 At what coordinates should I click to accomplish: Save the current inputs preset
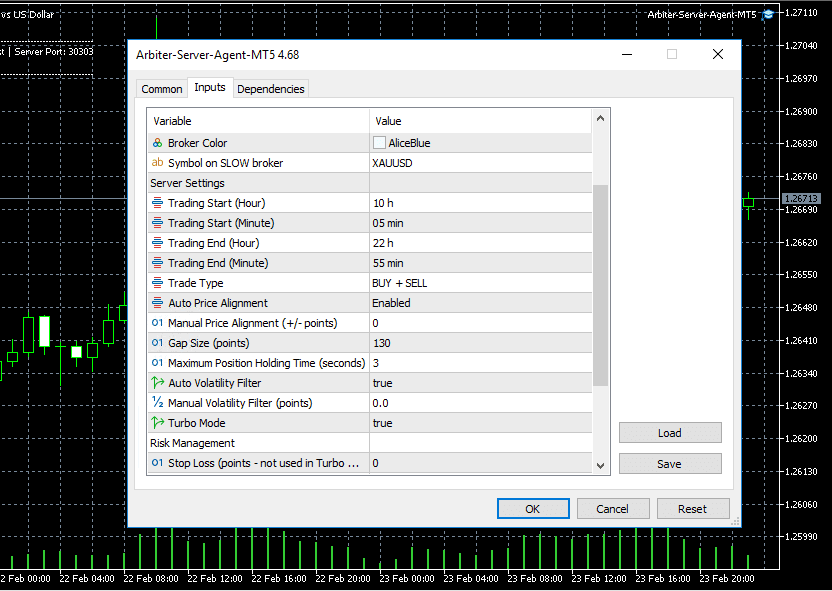(670, 464)
